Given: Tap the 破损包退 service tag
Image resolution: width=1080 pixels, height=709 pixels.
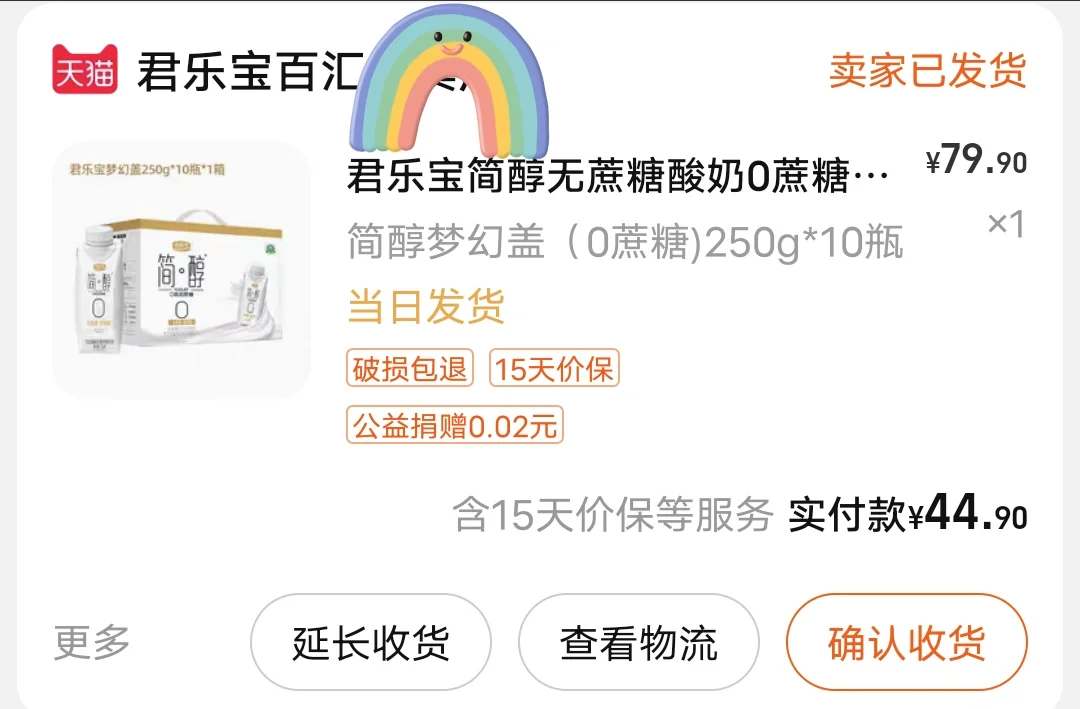Looking at the screenshot, I should 410,369.
